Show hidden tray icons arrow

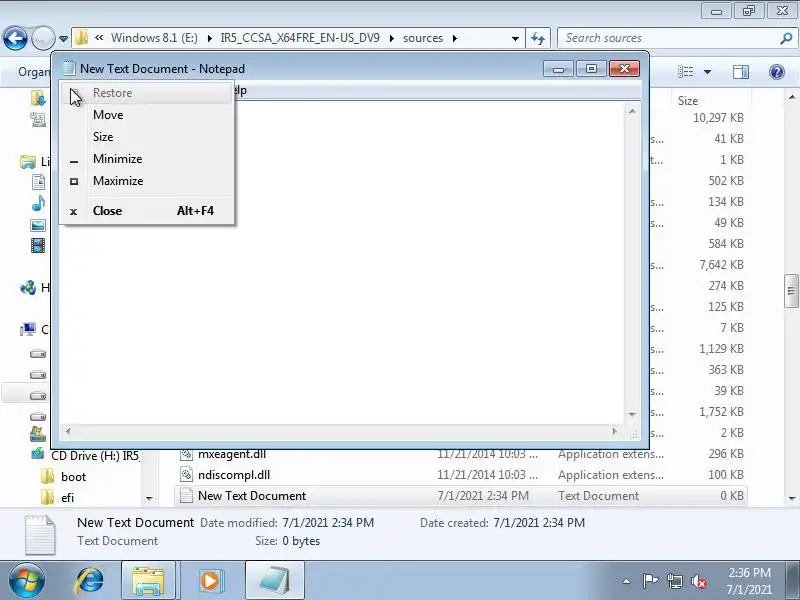pyautogui.click(x=627, y=581)
